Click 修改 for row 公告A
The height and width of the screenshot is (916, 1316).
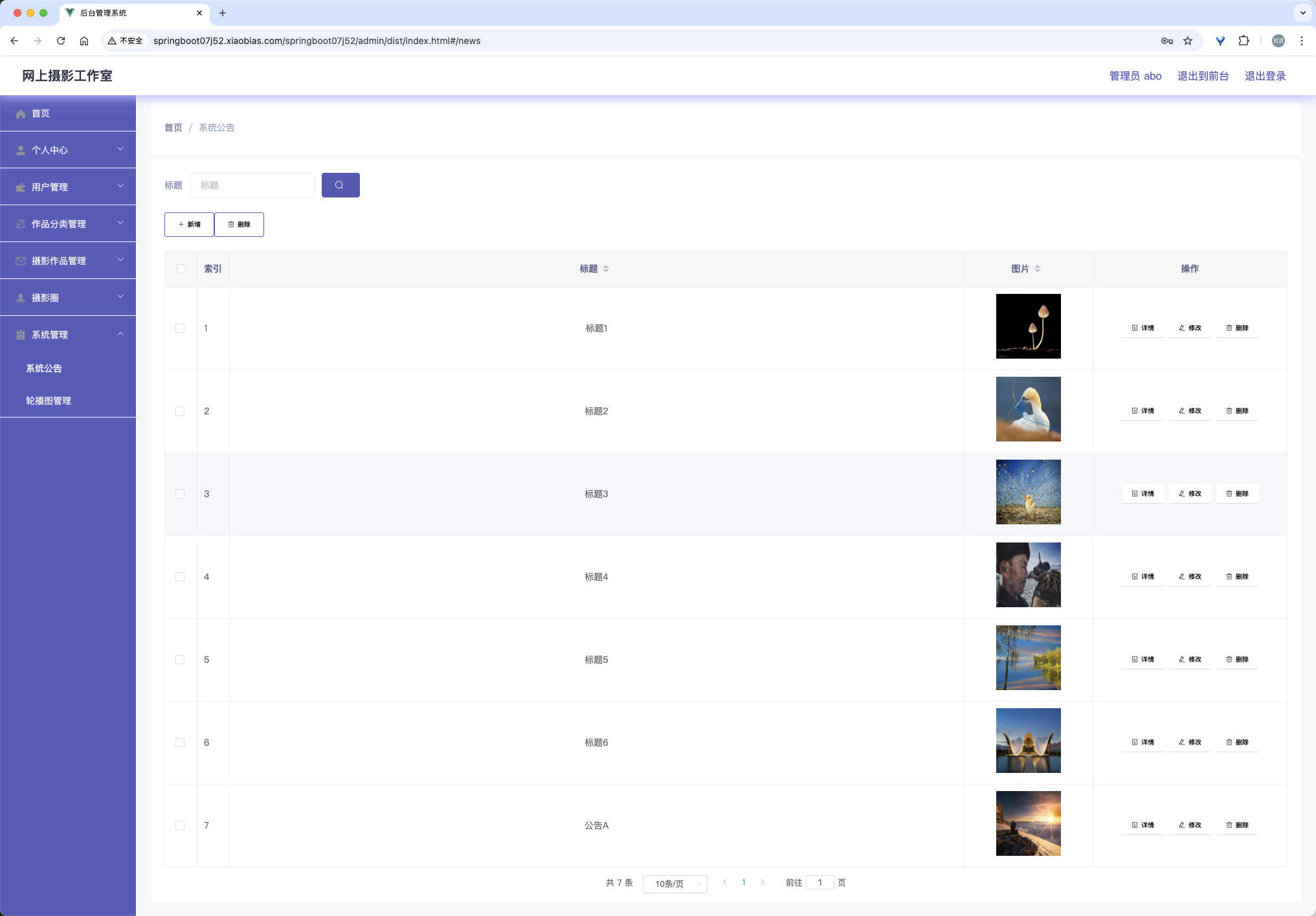[1190, 825]
